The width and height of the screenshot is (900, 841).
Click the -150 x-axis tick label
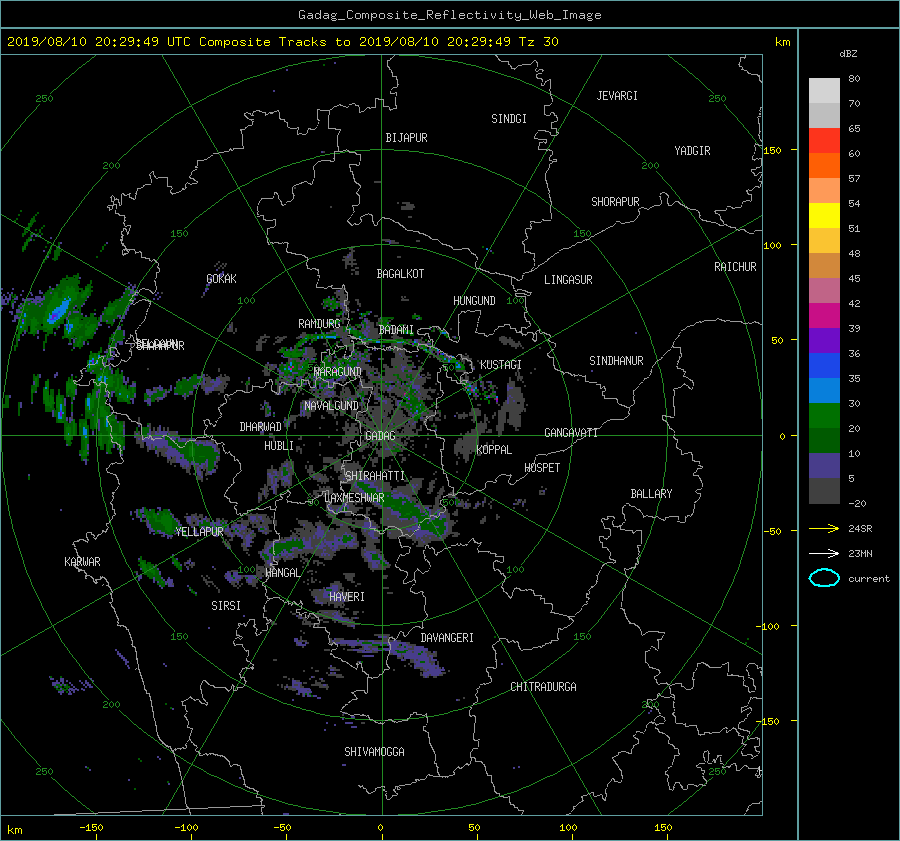click(x=91, y=828)
